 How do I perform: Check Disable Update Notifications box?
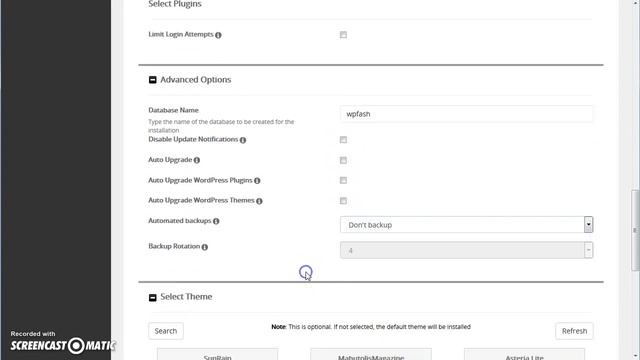(x=343, y=140)
